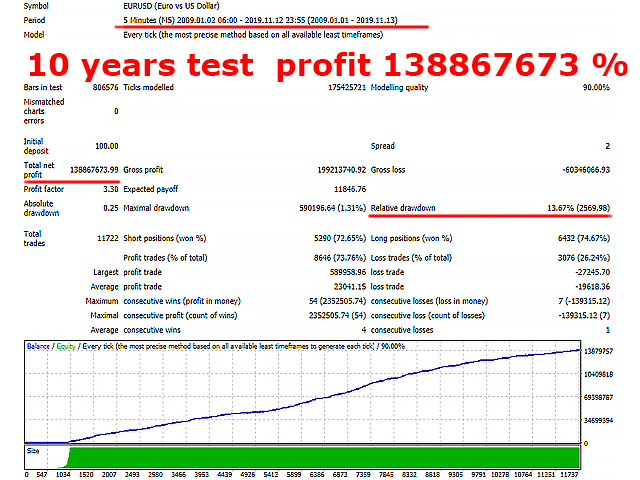Click the 'Modelling quality' label
The width and height of the screenshot is (640, 480).
tap(399, 87)
